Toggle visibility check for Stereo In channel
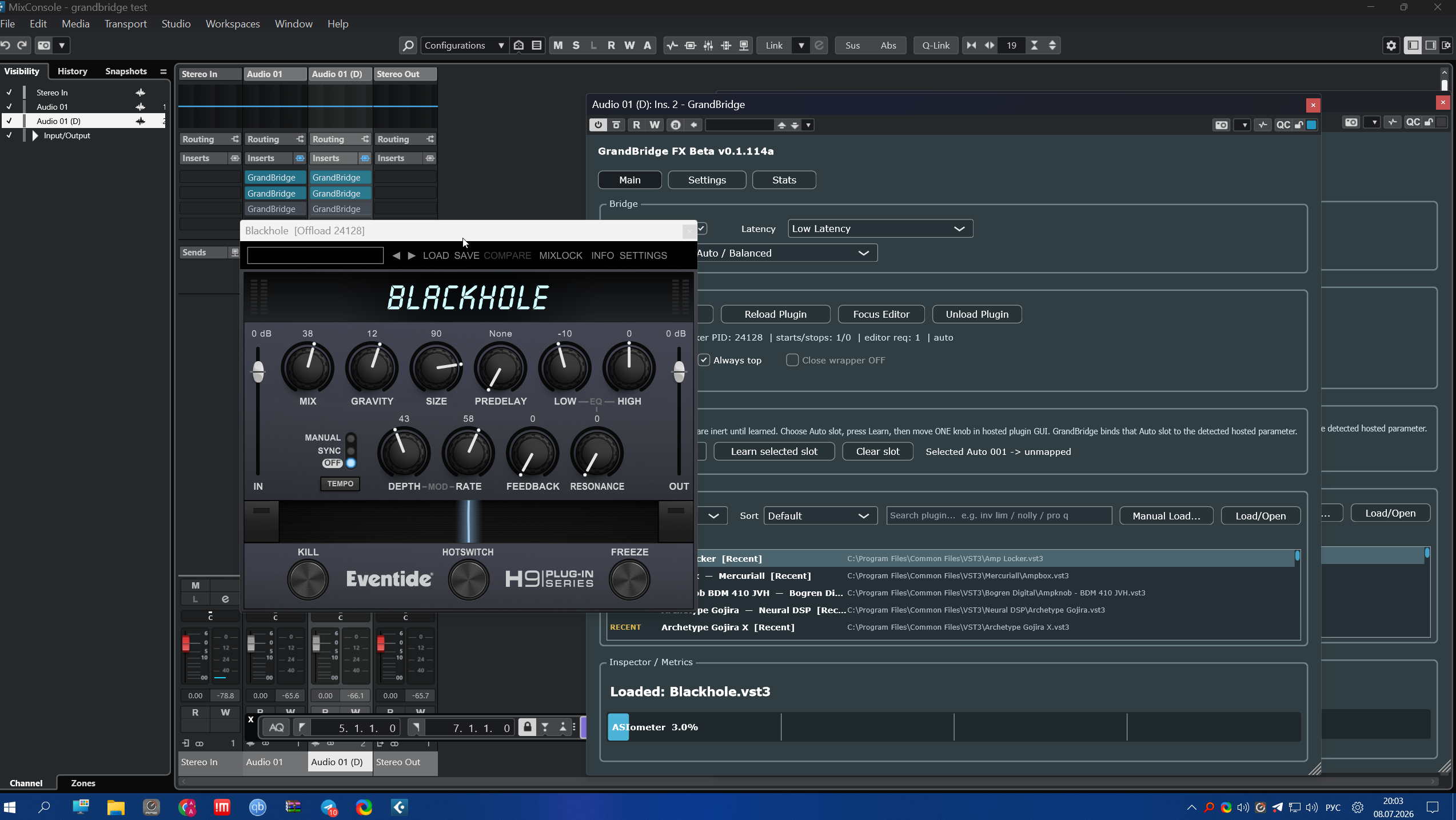Screen dimensions: 1456x820 (x=9, y=92)
